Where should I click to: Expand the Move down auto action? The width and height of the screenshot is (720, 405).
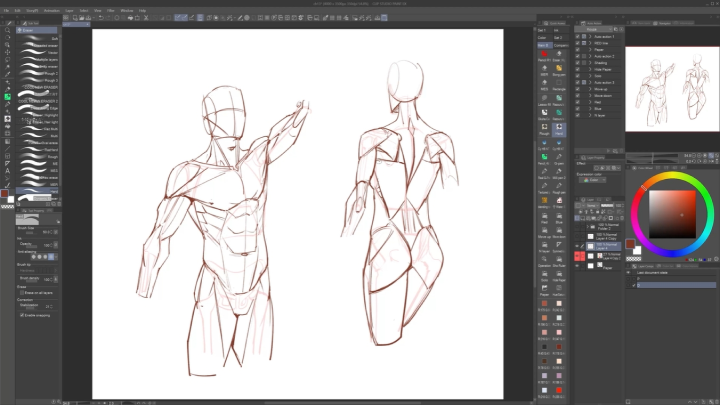[590, 96]
